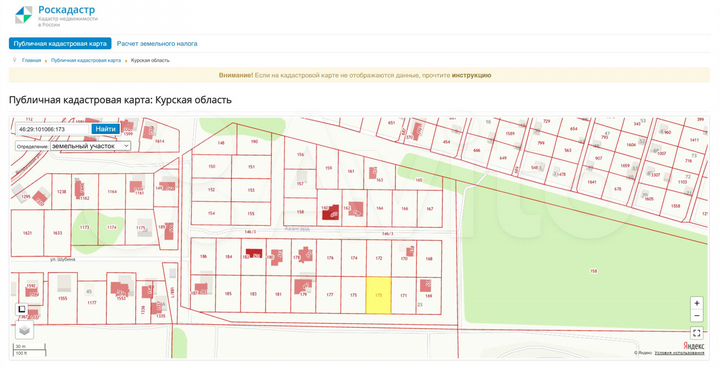Click the Яндекс logo on the map

(x=693, y=345)
